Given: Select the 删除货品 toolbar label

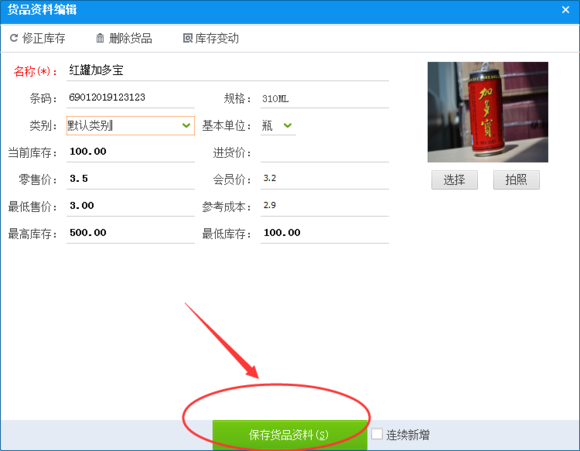Looking at the screenshot, I should point(130,38).
